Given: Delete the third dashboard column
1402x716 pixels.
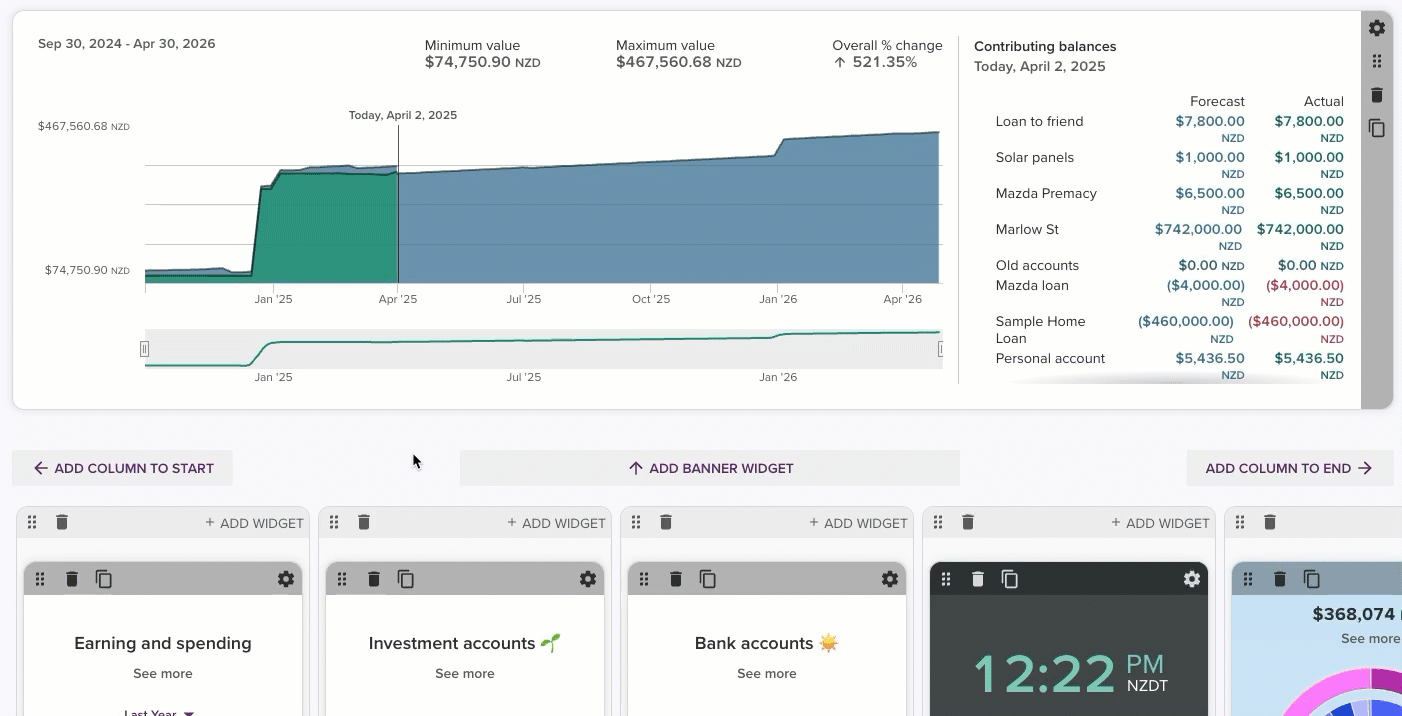Looking at the screenshot, I should tap(666, 522).
